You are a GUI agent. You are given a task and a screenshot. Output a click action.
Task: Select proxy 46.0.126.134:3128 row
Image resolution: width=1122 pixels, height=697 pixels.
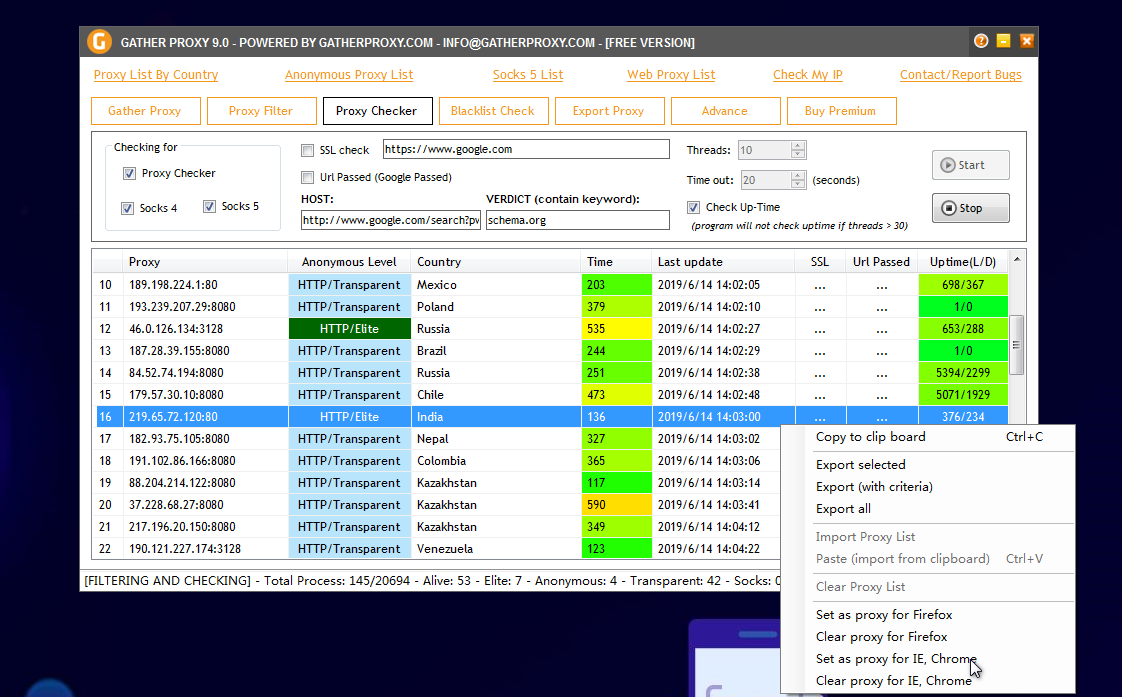coord(551,329)
